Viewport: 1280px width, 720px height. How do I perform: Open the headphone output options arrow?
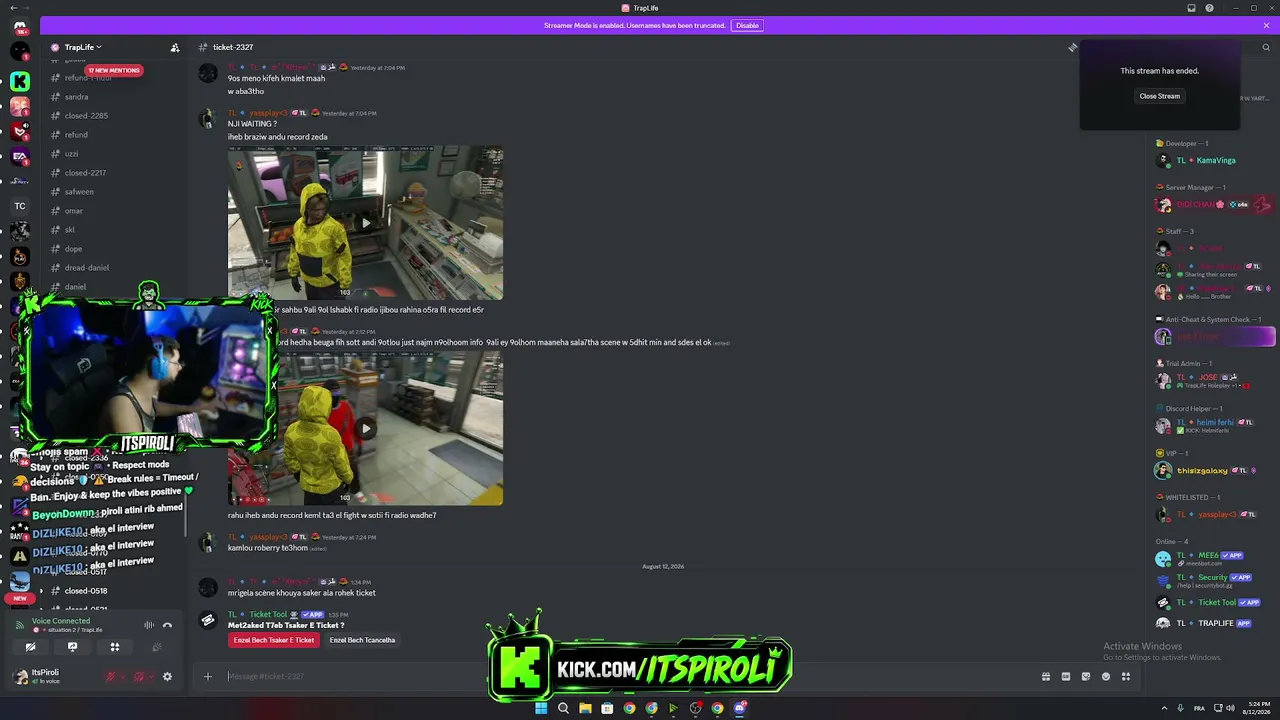click(151, 677)
